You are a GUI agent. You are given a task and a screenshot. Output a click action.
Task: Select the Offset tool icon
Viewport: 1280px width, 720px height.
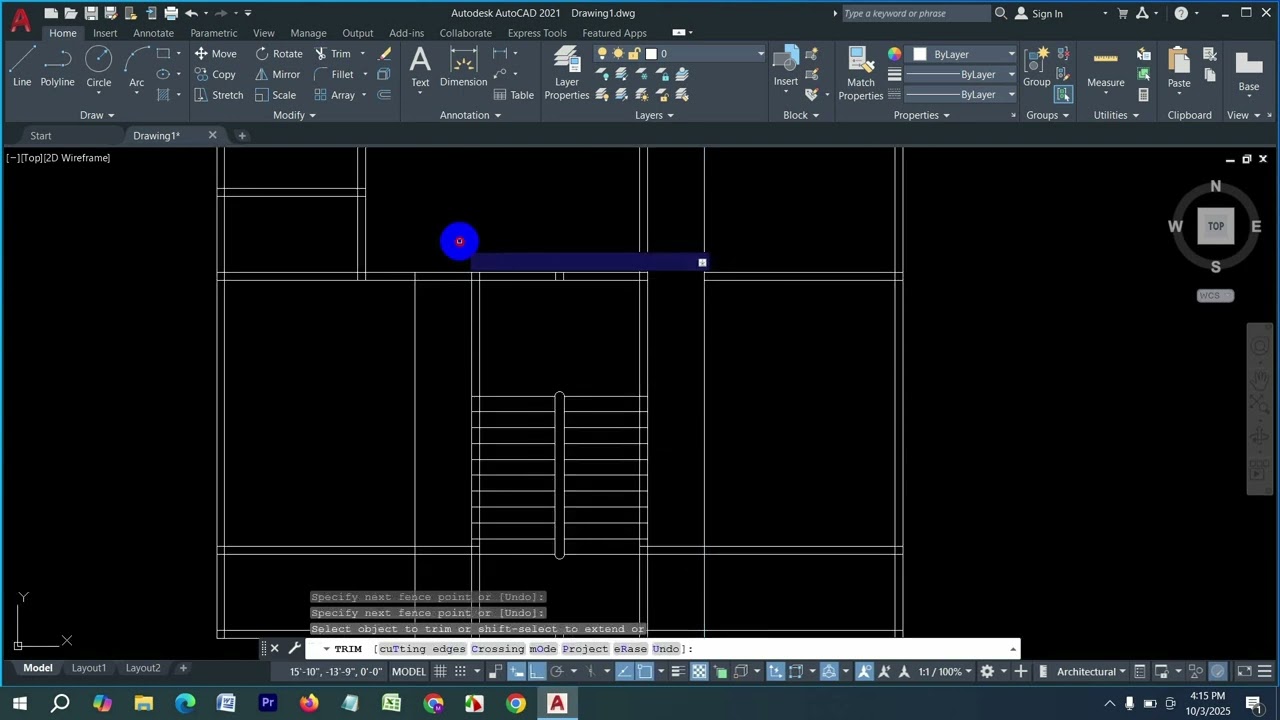pos(384,95)
